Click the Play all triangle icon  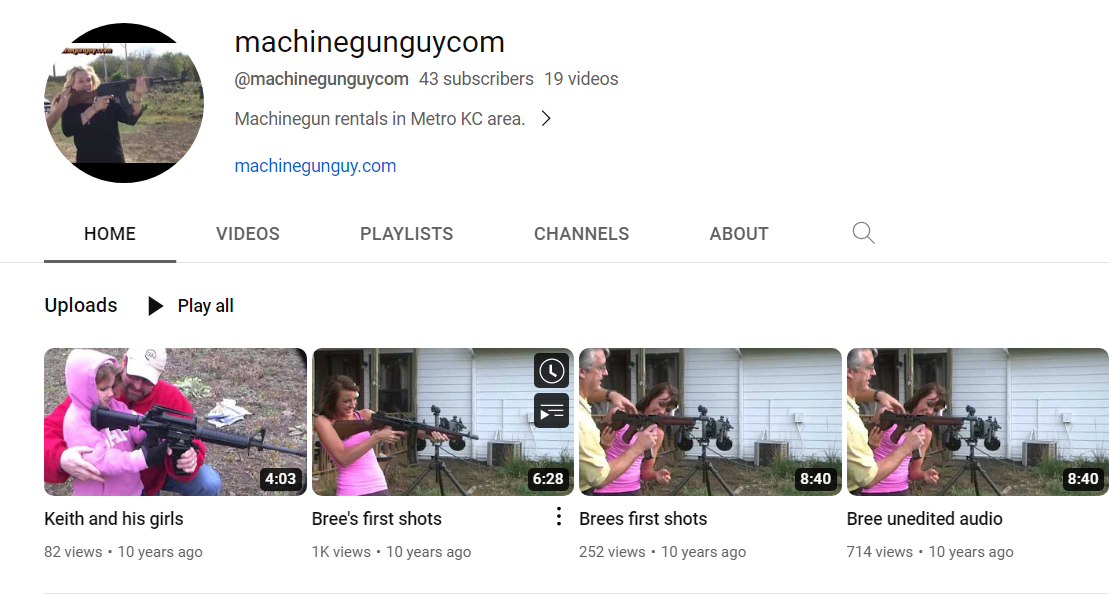click(x=155, y=306)
